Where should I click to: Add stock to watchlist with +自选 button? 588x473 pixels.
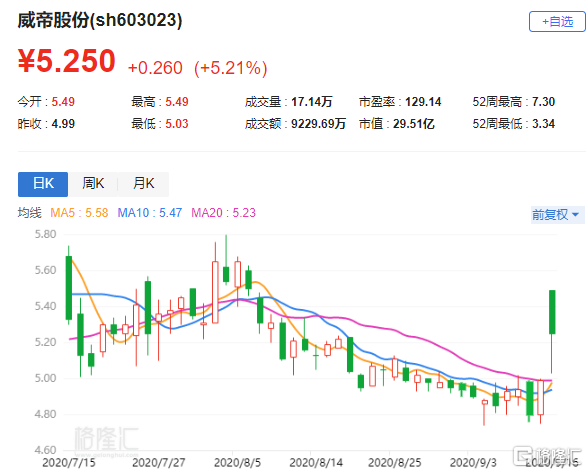[x=557, y=22]
